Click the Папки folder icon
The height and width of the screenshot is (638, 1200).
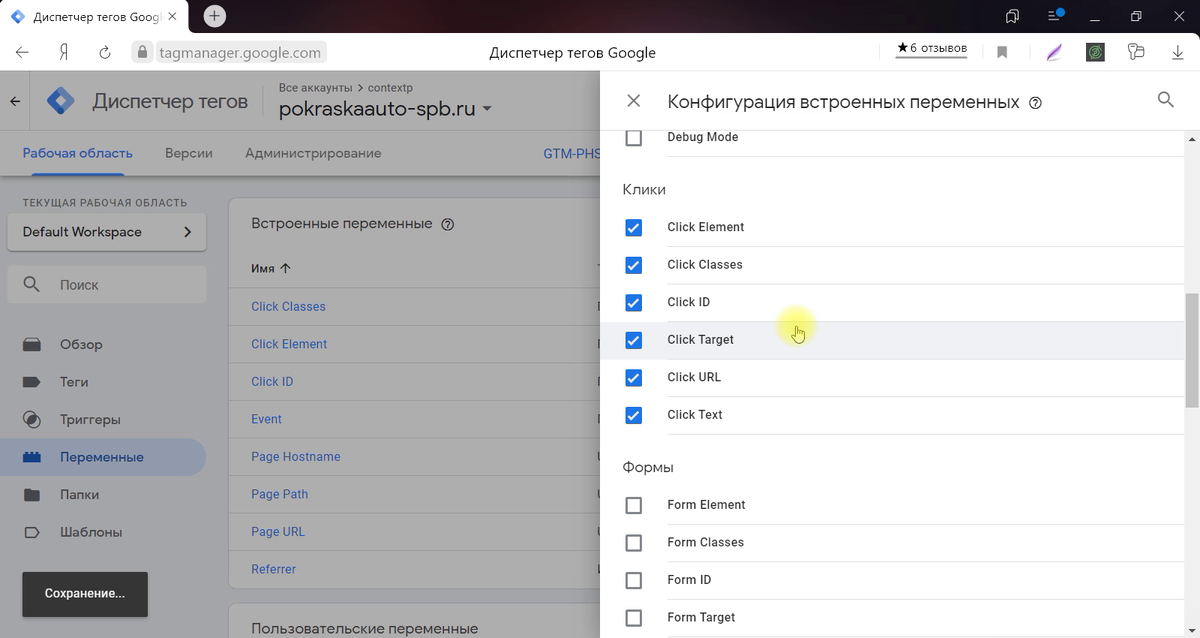(32, 494)
